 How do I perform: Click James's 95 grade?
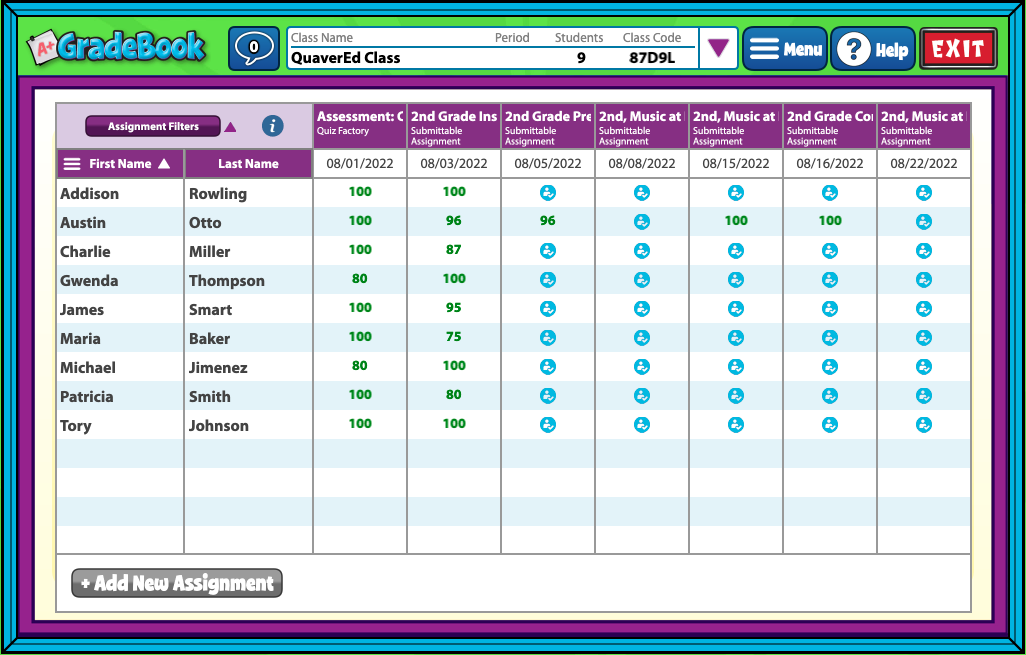(x=453, y=308)
